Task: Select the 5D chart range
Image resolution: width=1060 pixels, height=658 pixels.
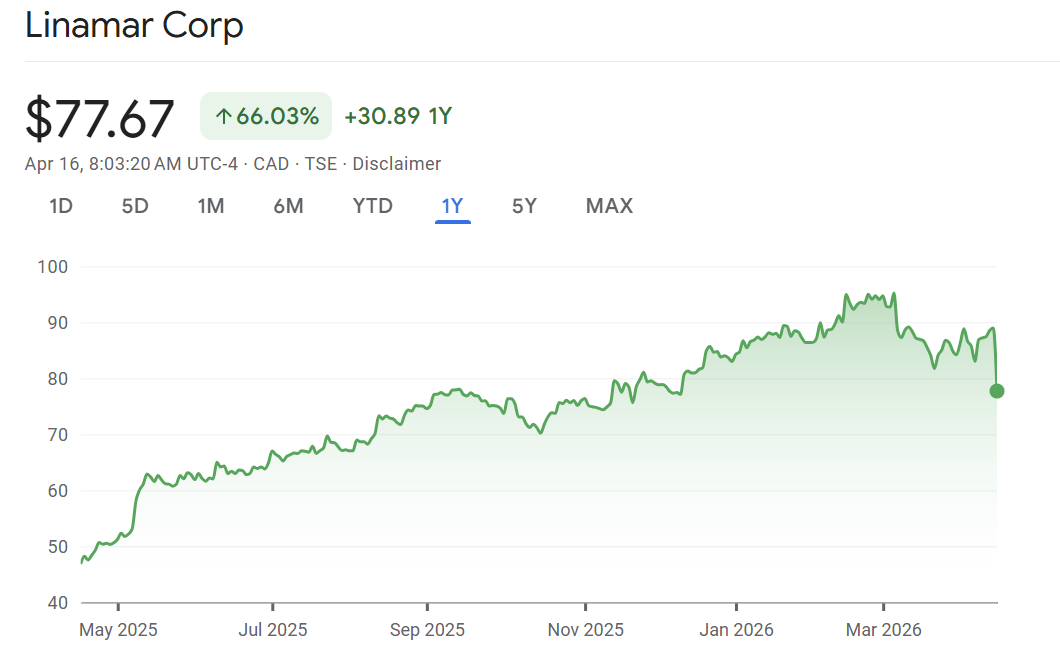Action: (x=135, y=206)
